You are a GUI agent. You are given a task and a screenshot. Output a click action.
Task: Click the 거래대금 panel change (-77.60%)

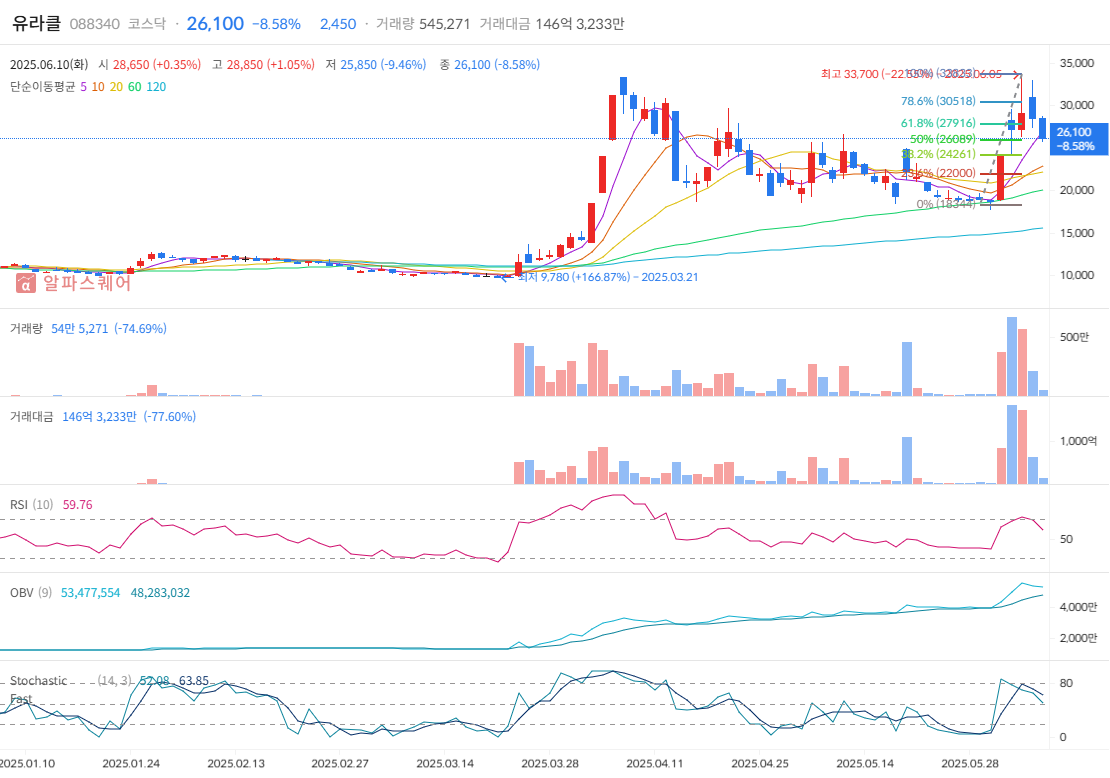pyautogui.click(x=169, y=416)
